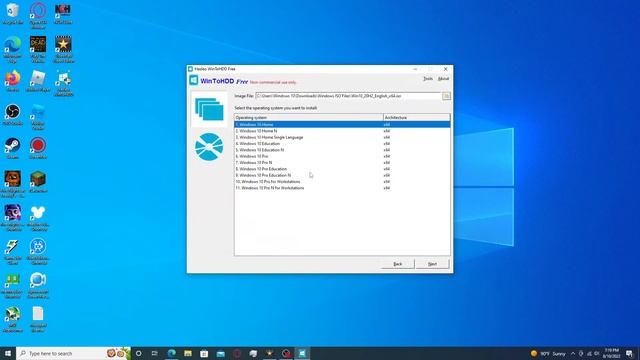Open the Mail app from the taskbar
This screenshot has height=360, width=640.
(220, 353)
